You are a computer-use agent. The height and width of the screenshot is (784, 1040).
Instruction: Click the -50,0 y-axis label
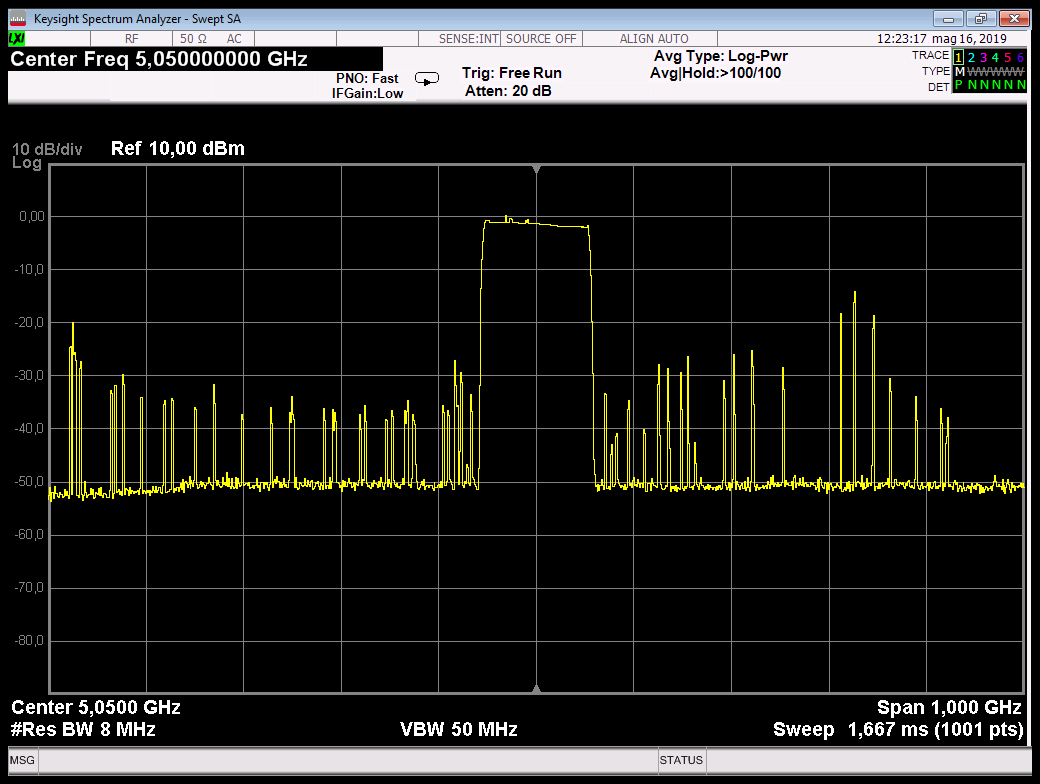click(x=29, y=482)
